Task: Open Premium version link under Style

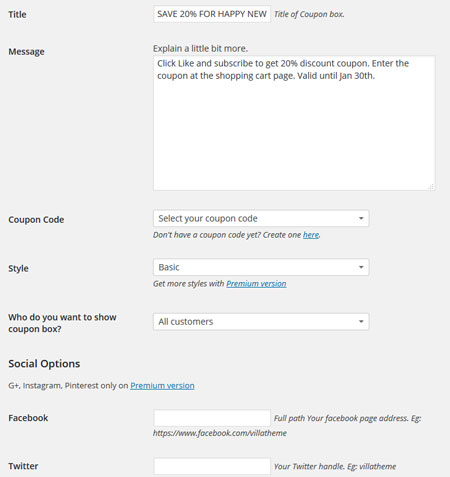Action: pos(256,284)
